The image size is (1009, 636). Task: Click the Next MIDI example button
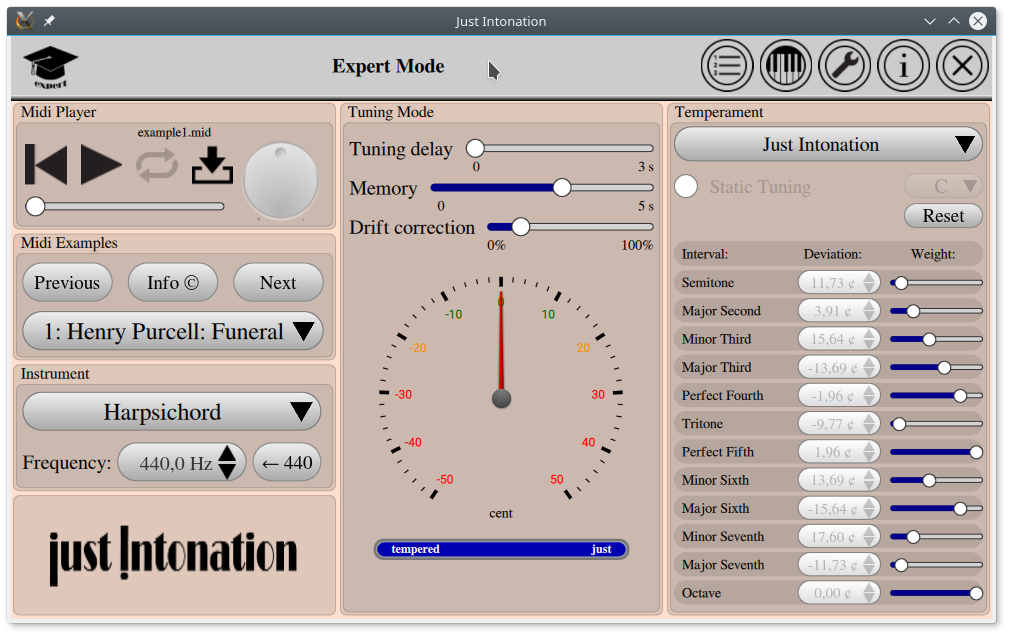click(x=278, y=283)
